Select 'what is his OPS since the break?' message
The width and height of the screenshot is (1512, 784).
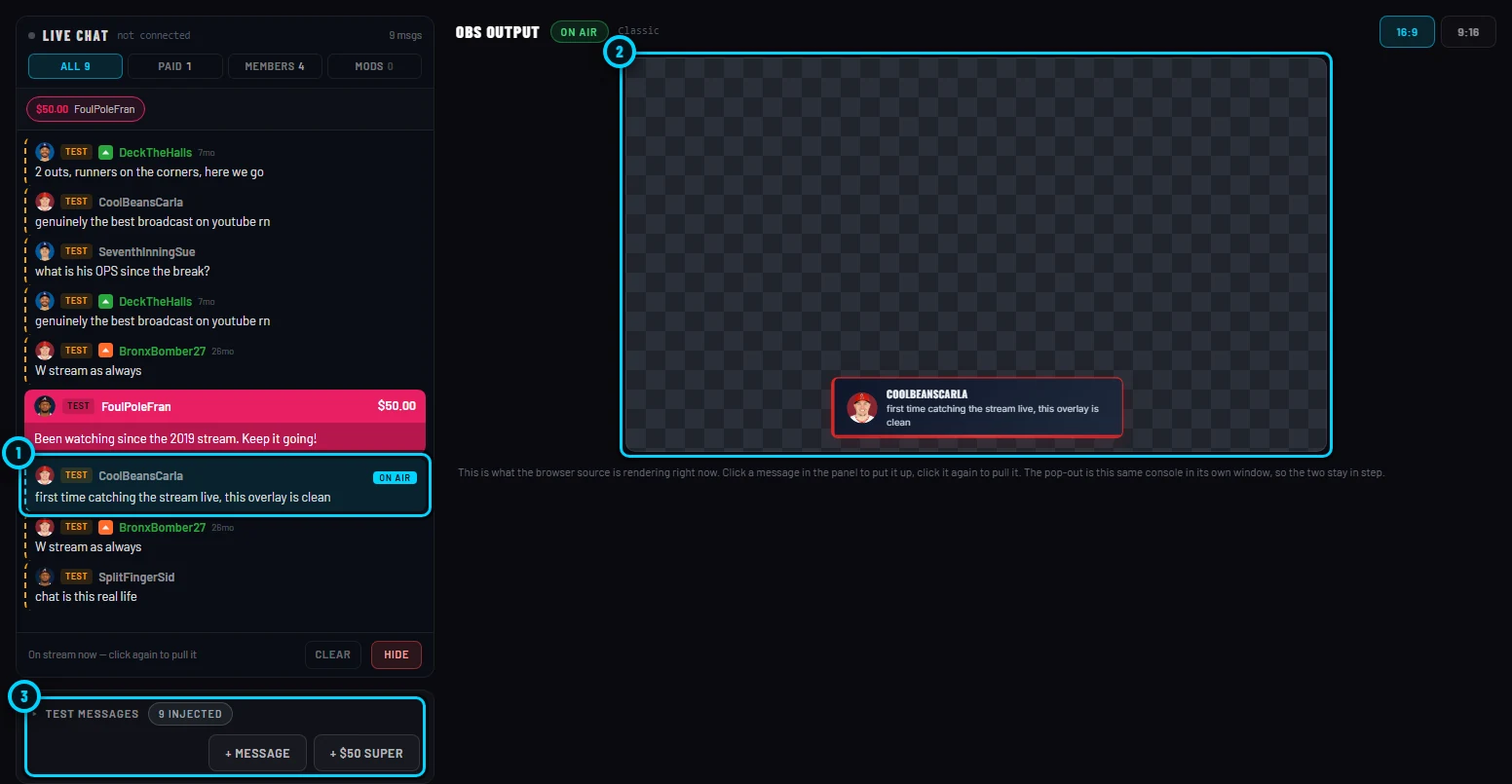pyautogui.click(x=123, y=272)
